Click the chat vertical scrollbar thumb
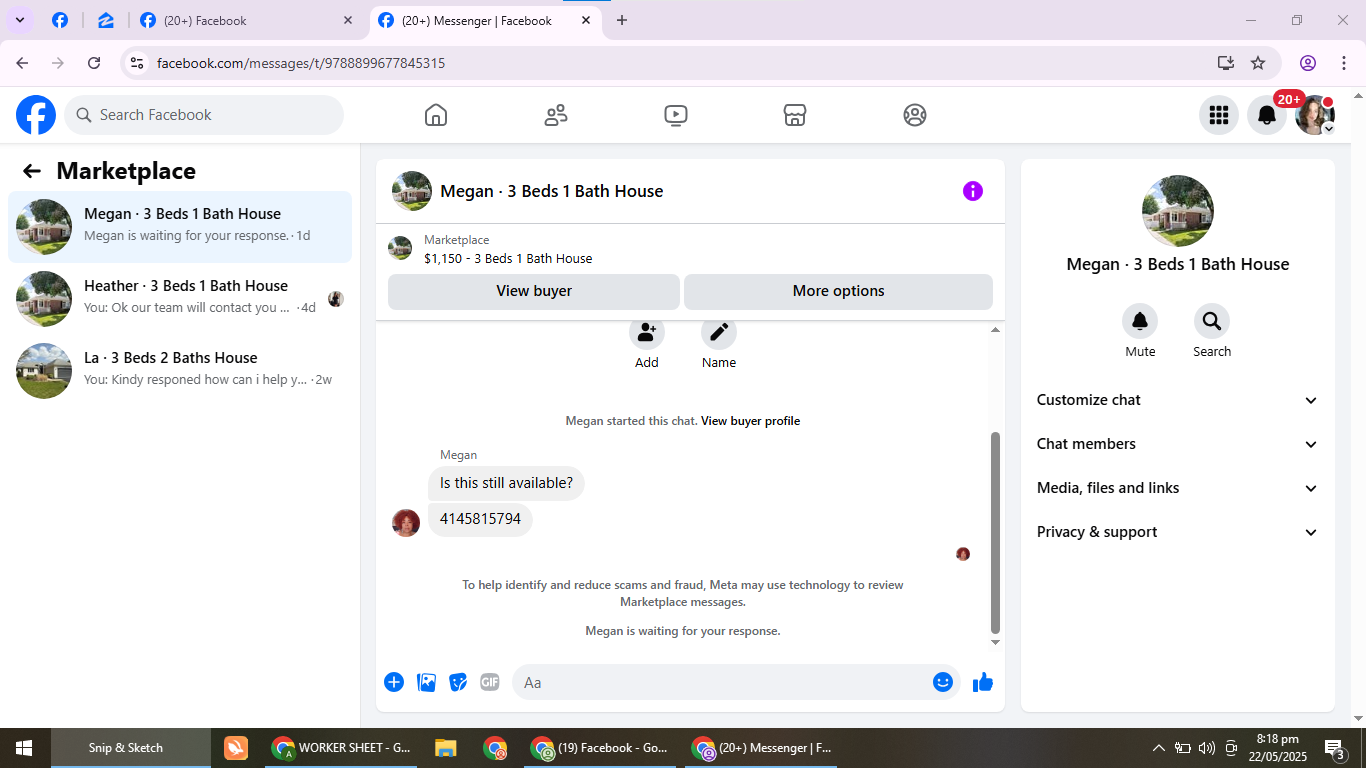The height and width of the screenshot is (768, 1366). 995,533
